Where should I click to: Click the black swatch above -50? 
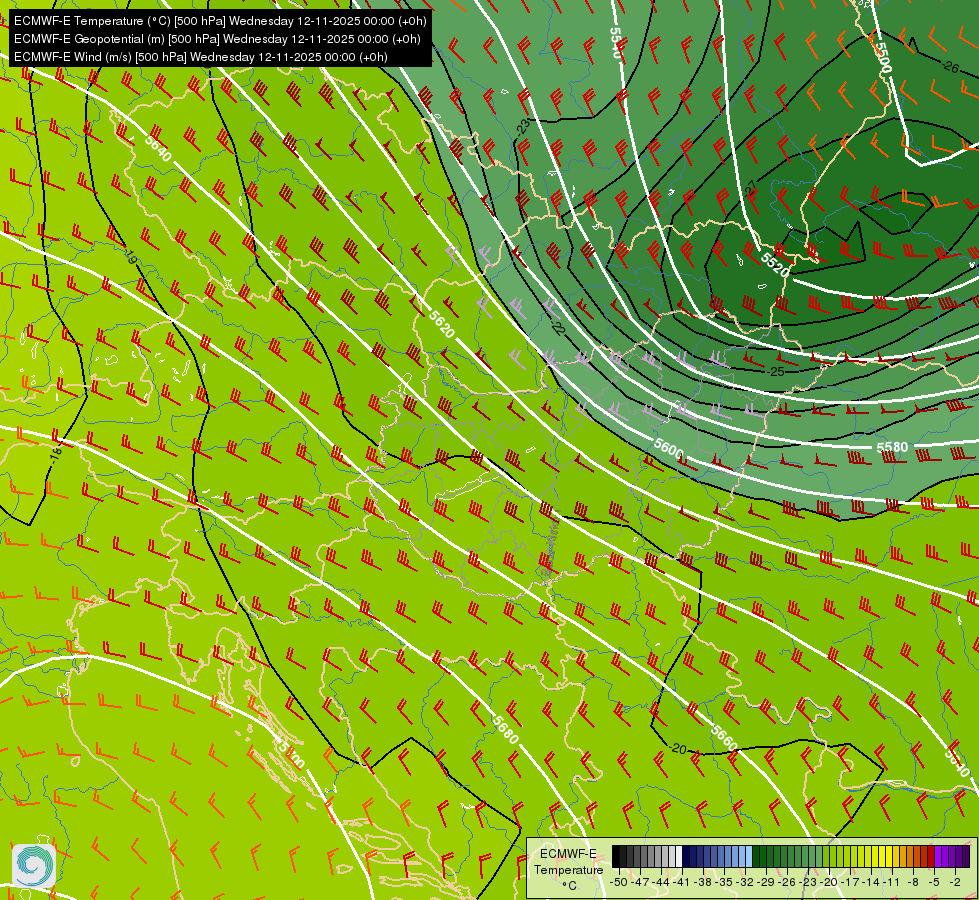tap(616, 856)
